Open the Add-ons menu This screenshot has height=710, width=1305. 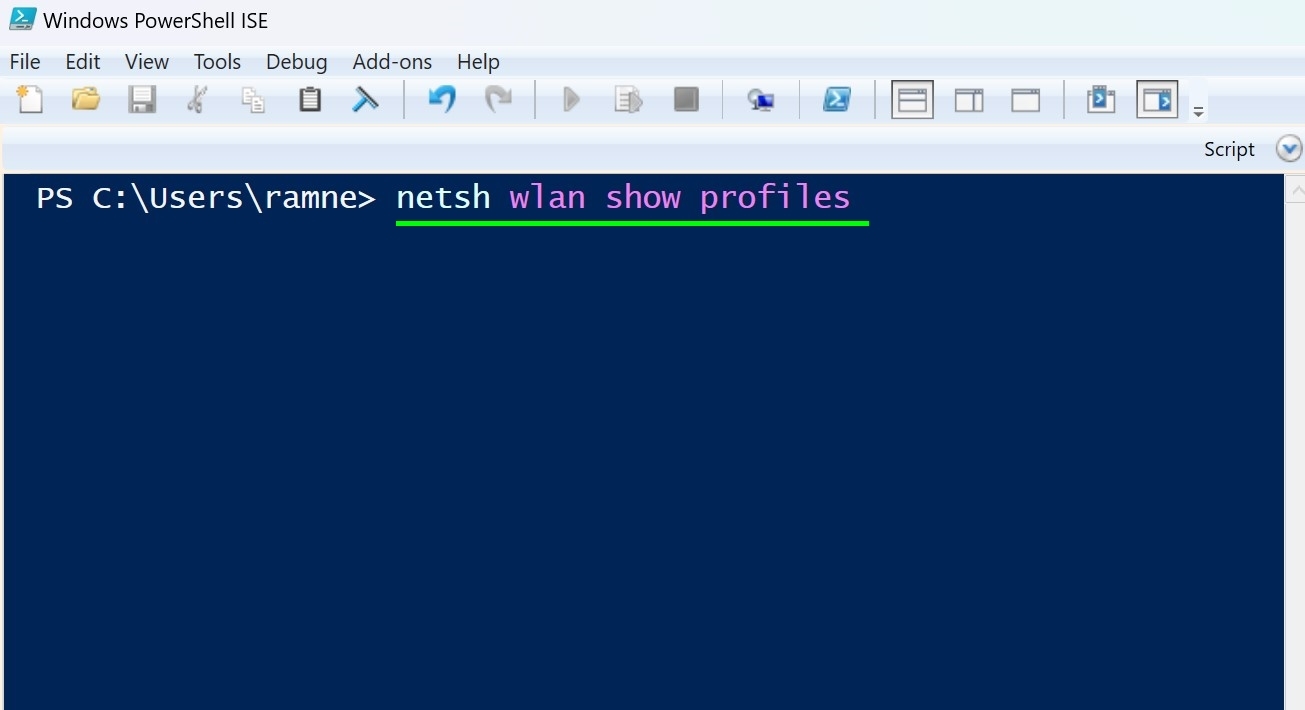click(x=392, y=62)
